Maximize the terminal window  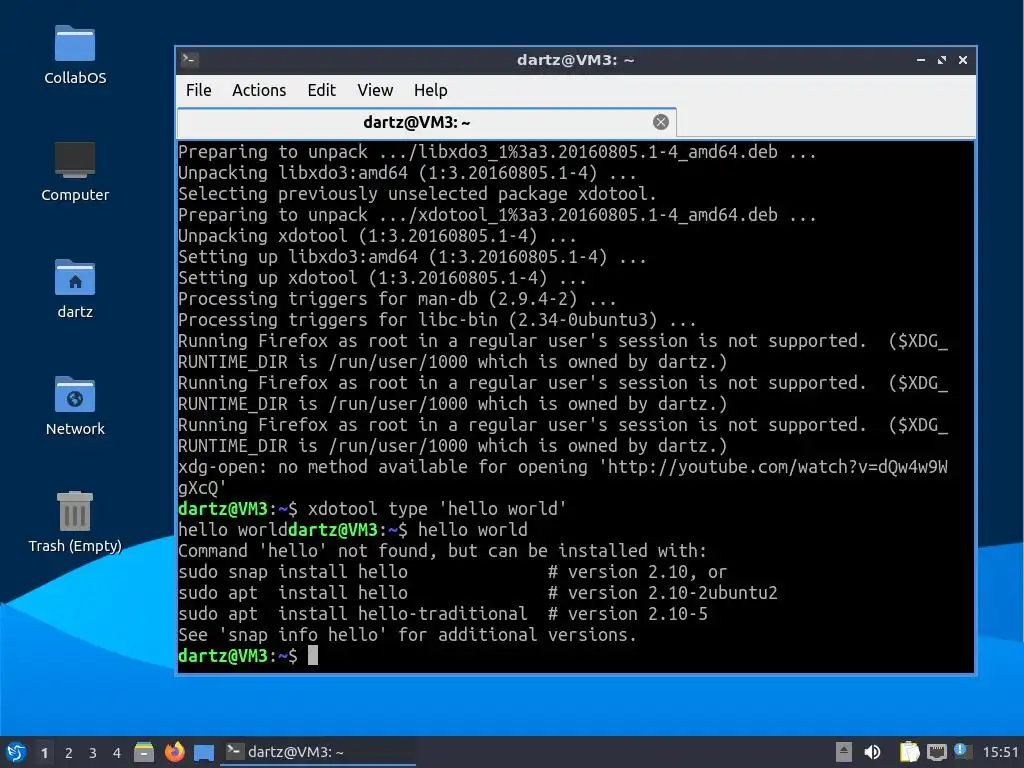point(942,60)
